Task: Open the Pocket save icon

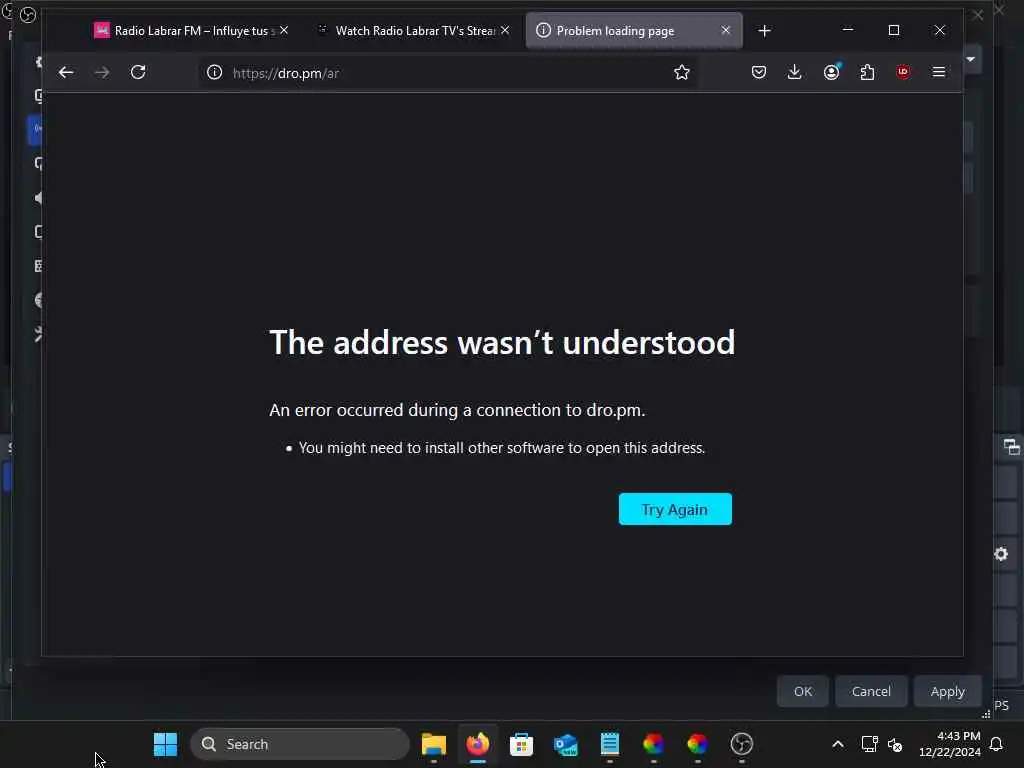Action: click(758, 72)
